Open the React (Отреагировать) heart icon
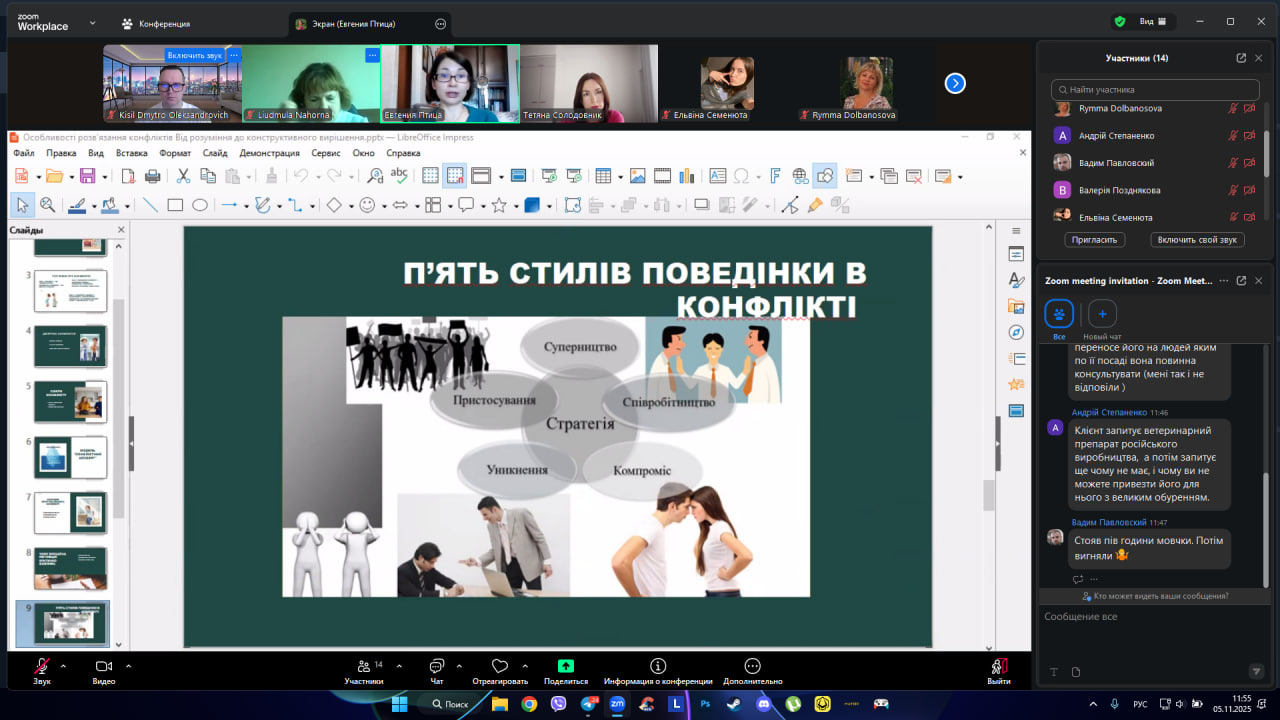The image size is (1280, 720). [x=500, y=666]
